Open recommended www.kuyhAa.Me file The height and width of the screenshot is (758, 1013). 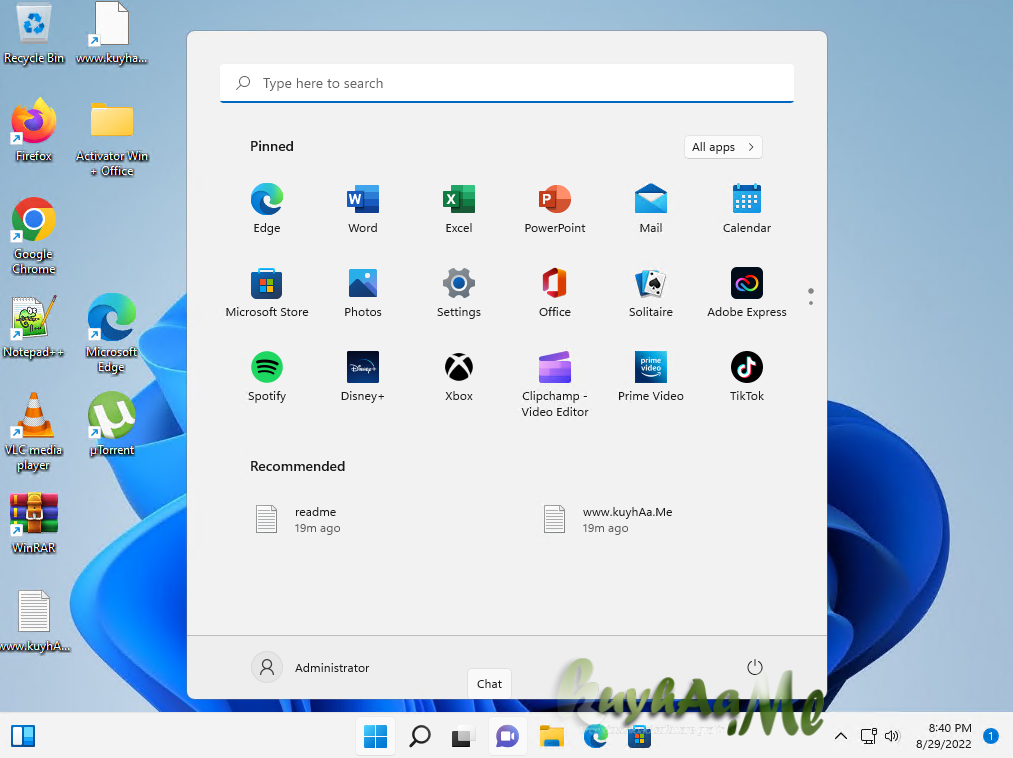(x=608, y=520)
